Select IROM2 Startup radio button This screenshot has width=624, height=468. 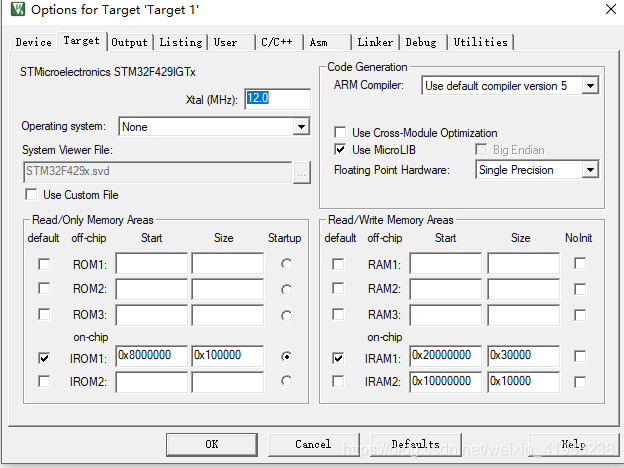(x=286, y=381)
